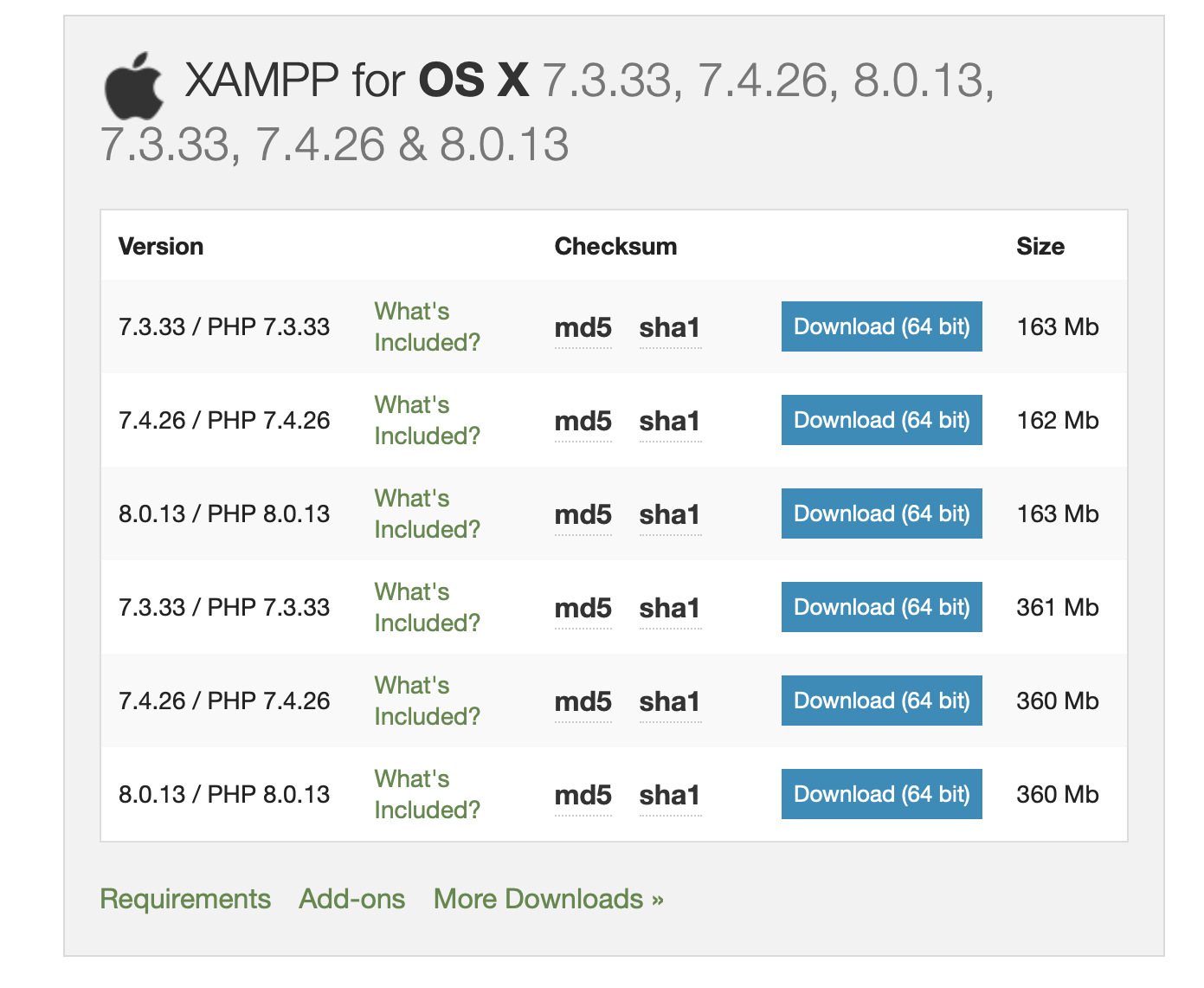Download 8.0.13 build sized 360 Mb
Viewport: 1204px width, 988px height.
coord(881,794)
